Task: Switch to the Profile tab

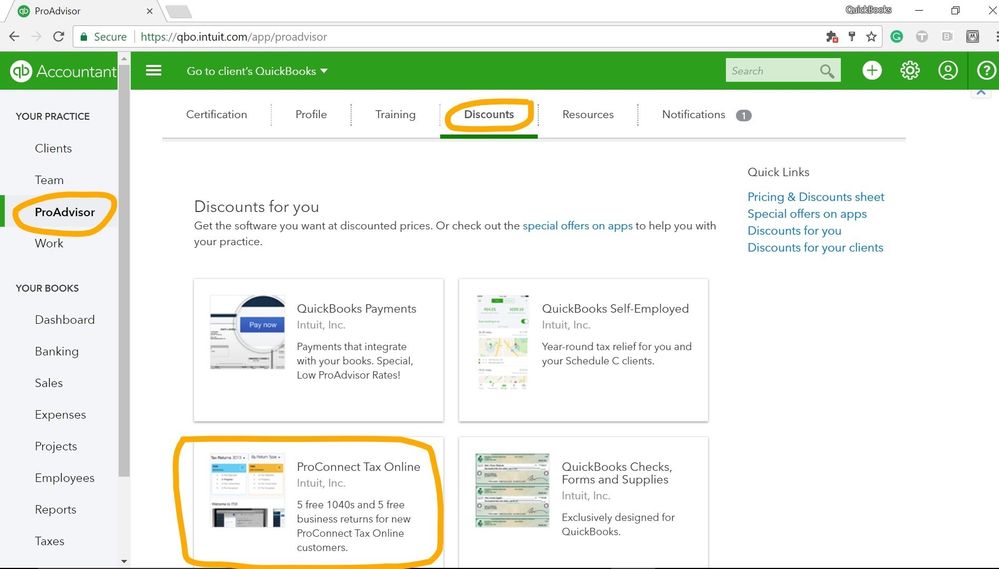Action: tap(311, 115)
